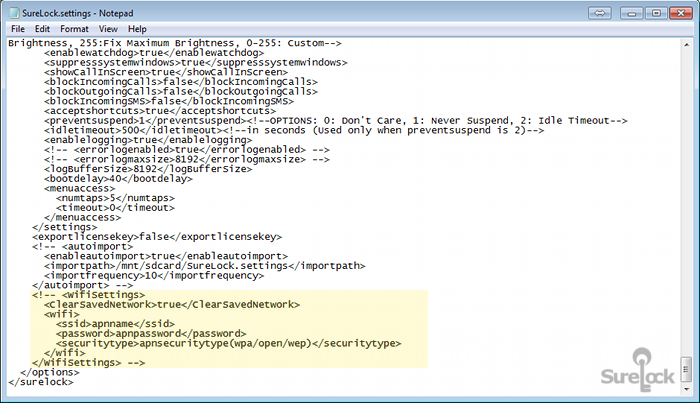Click the showCallInScreen line
Image resolution: width=700 pixels, height=403 pixels.
click(166, 72)
